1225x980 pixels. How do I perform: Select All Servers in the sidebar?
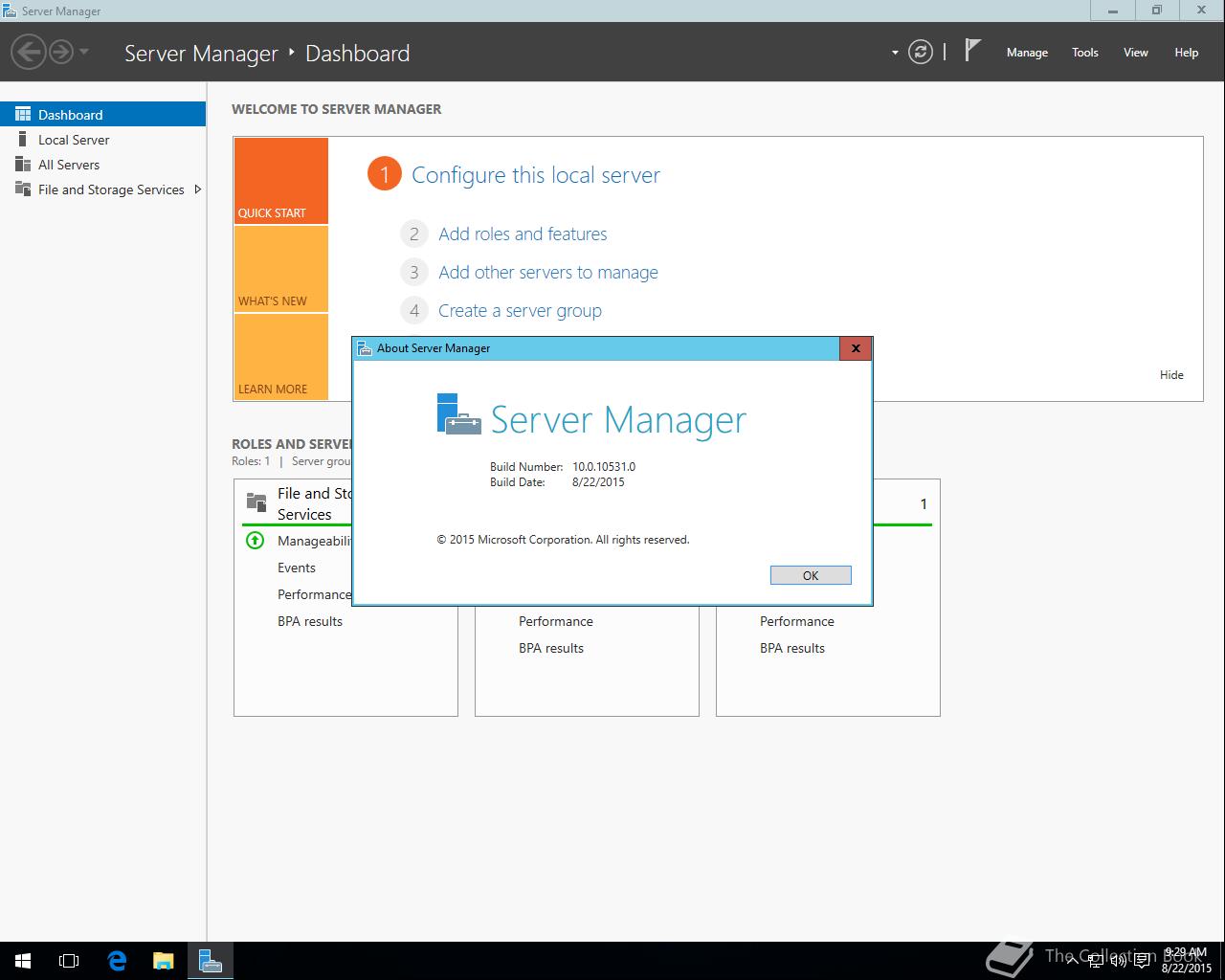pyautogui.click(x=102, y=165)
